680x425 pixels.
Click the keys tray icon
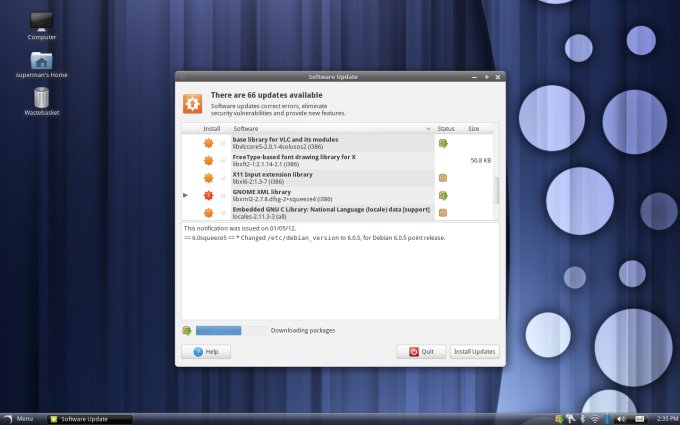tap(571, 419)
